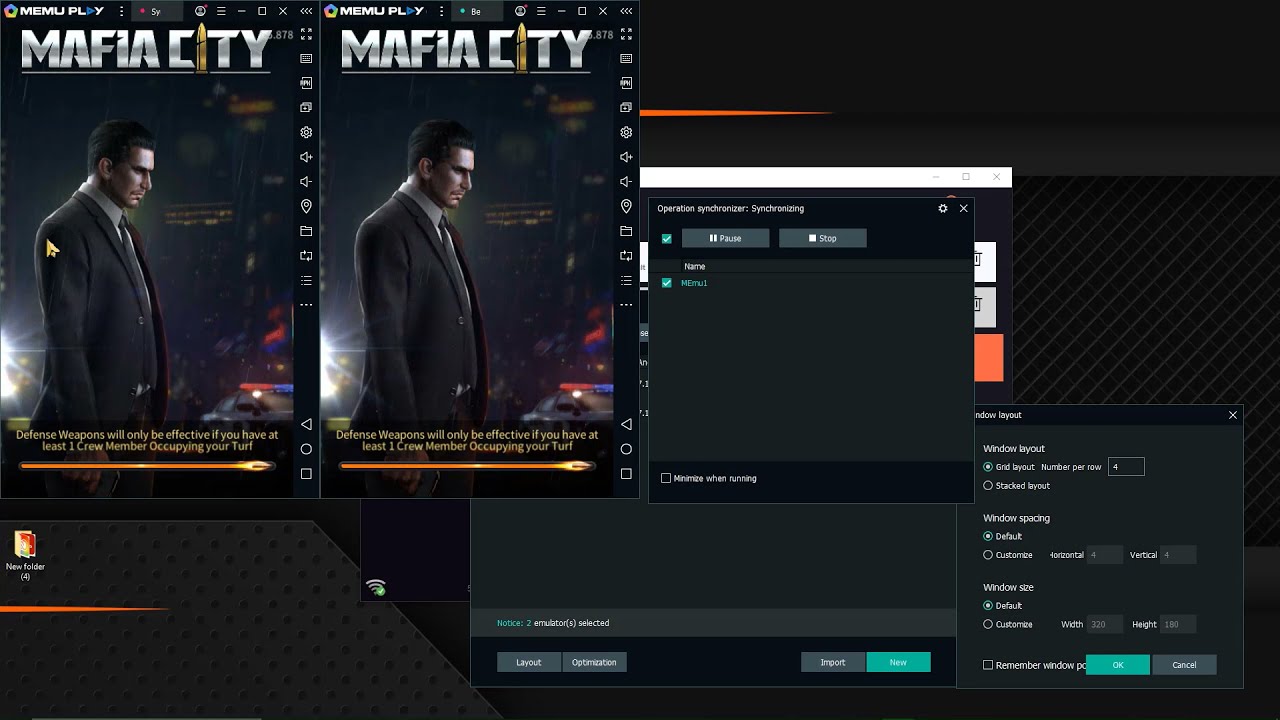Switch to the Be tab

point(476,12)
